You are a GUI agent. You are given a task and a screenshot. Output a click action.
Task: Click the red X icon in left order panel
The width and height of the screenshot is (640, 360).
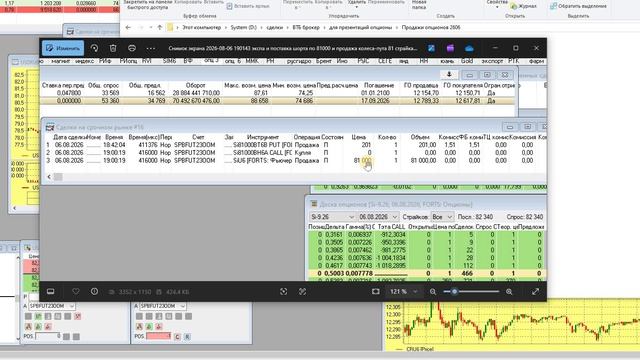click(78, 316)
